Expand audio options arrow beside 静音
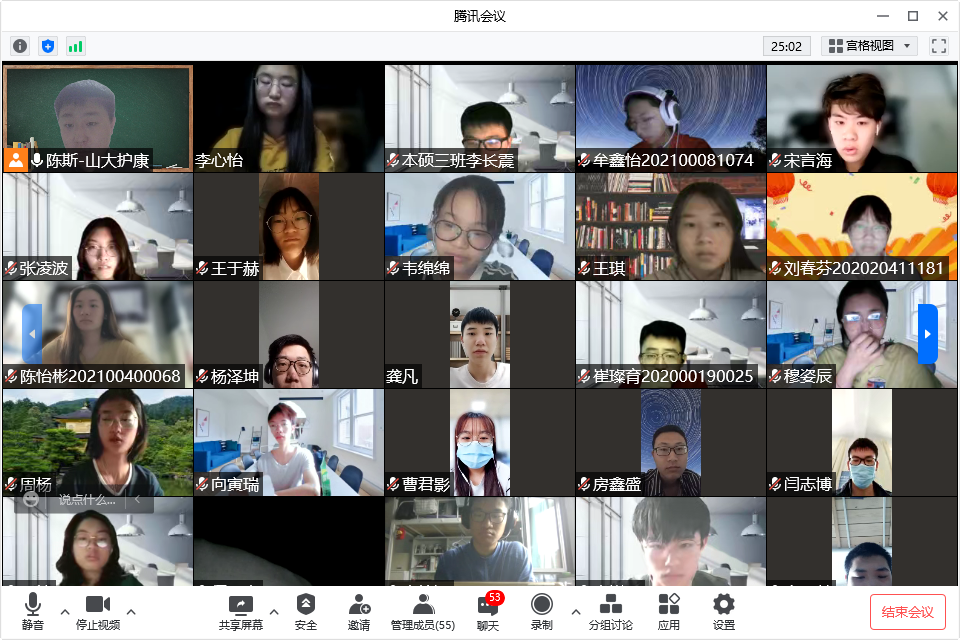 (65, 611)
